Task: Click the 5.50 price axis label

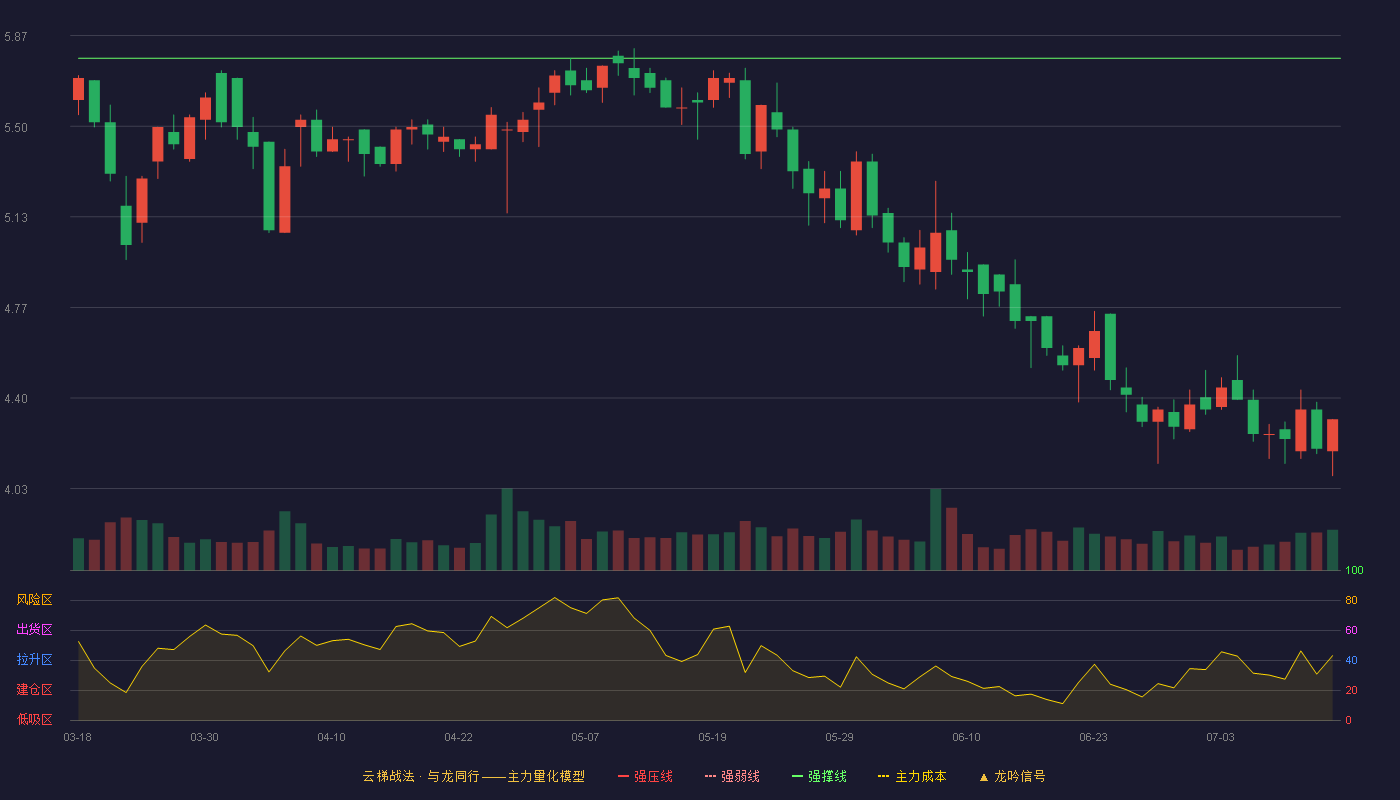Action: (16, 127)
